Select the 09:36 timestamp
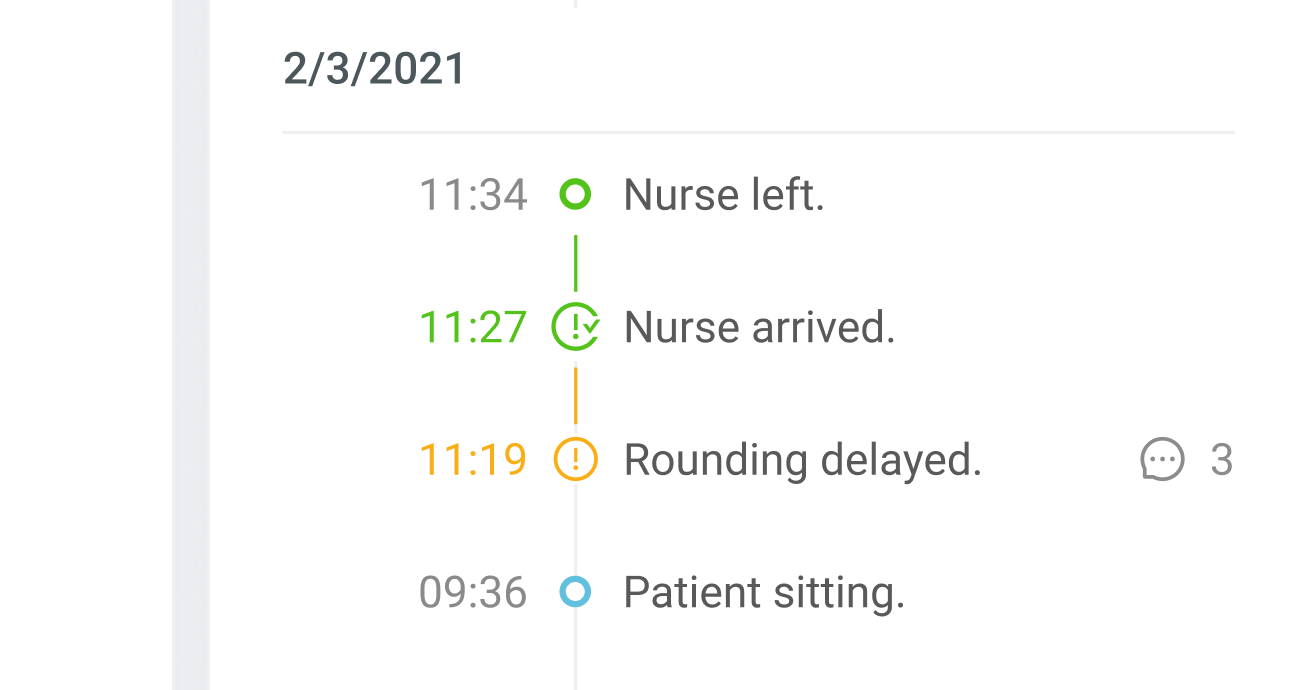 [x=473, y=592]
